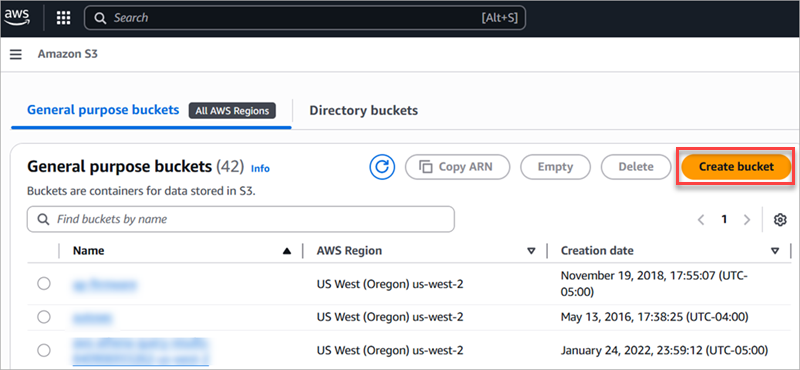800x370 pixels.
Task: Select radio for January 24, 2022 bucket
Action: [x=44, y=350]
